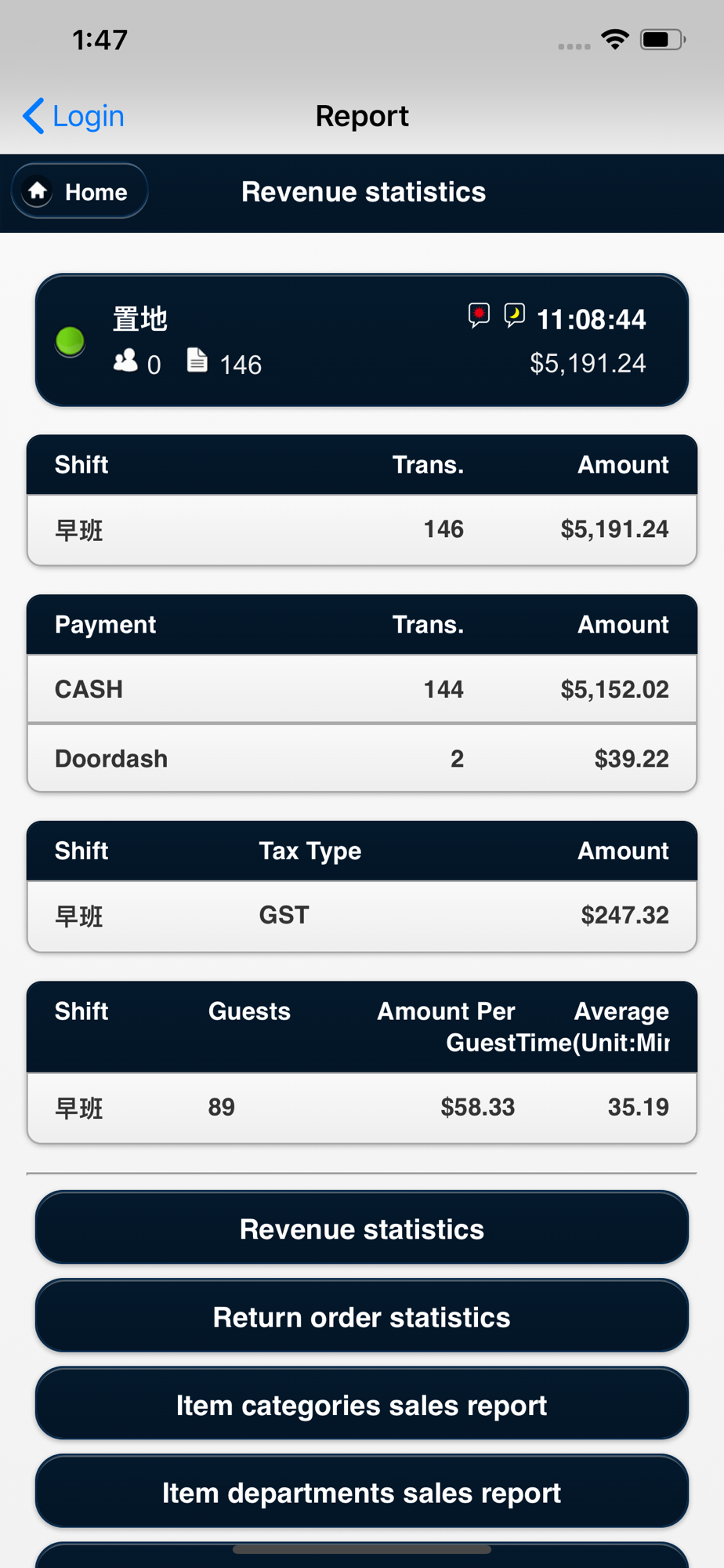Go back with the Login chevron
Image resolution: width=724 pixels, height=1568 pixels.
pyautogui.click(x=33, y=116)
